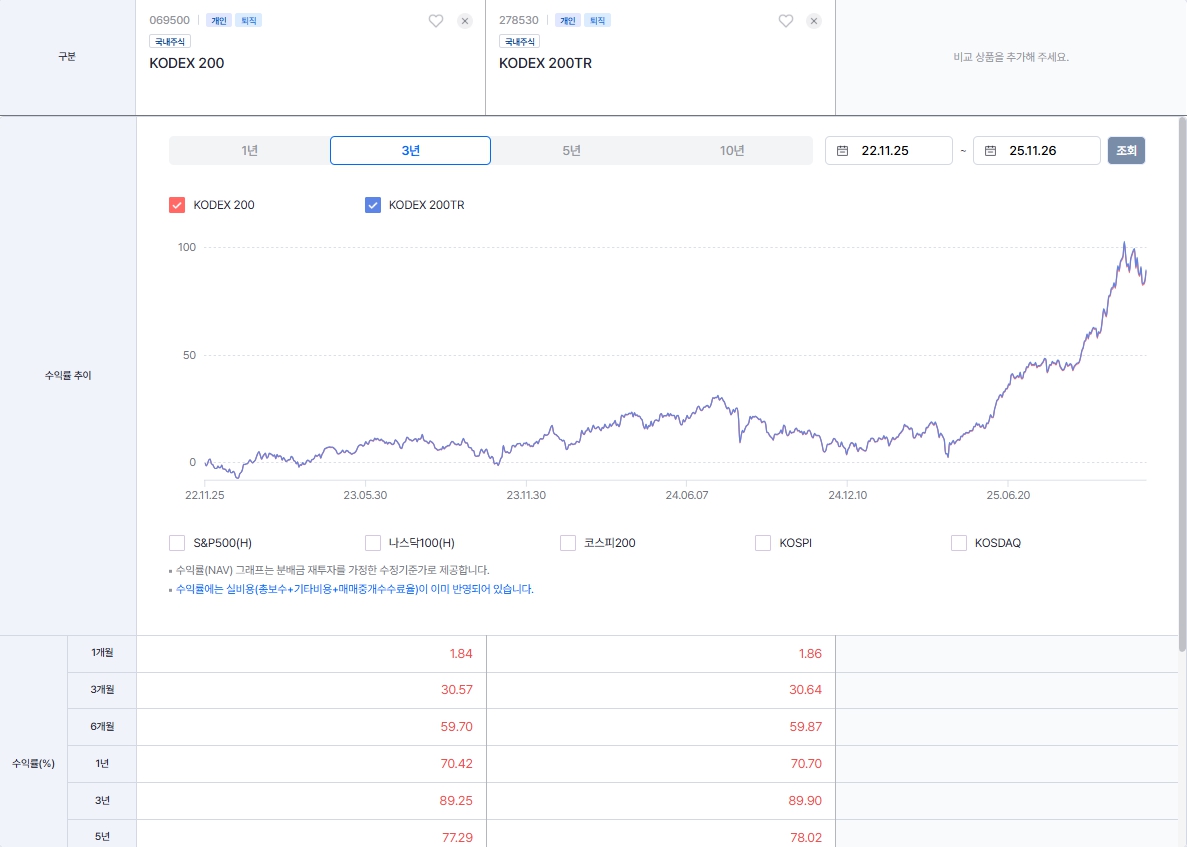1187x847 pixels.
Task: Remove KODEX 200 from comparison
Action: point(465,21)
